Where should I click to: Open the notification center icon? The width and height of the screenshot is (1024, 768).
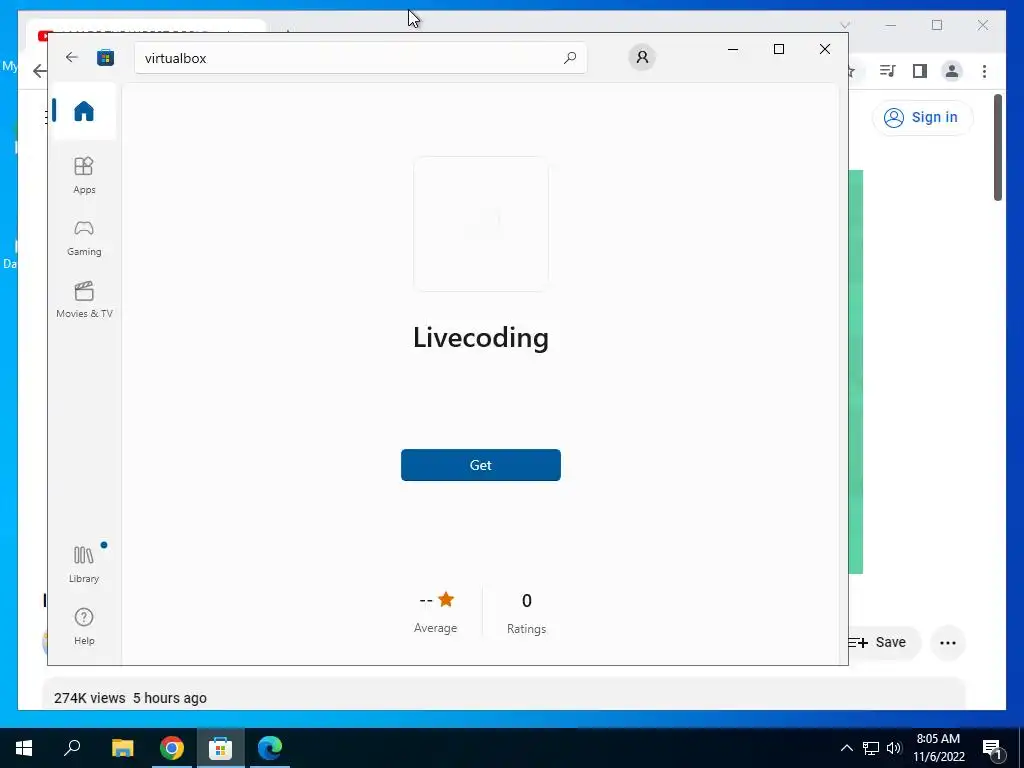(992, 748)
